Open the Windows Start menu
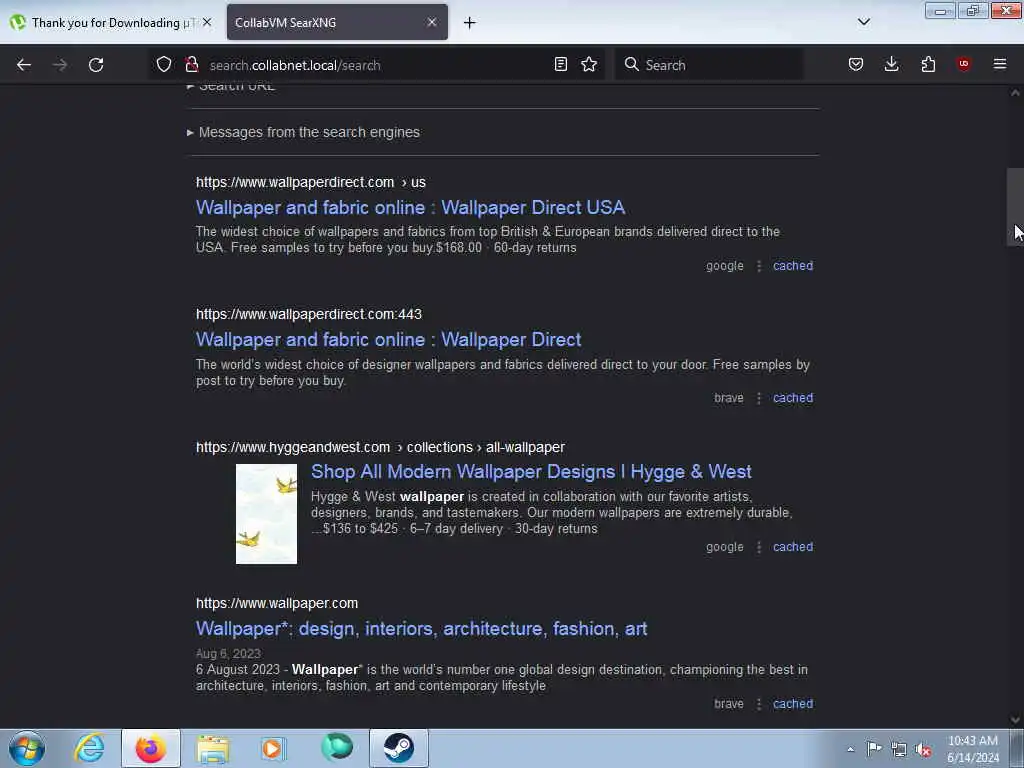 (27, 748)
